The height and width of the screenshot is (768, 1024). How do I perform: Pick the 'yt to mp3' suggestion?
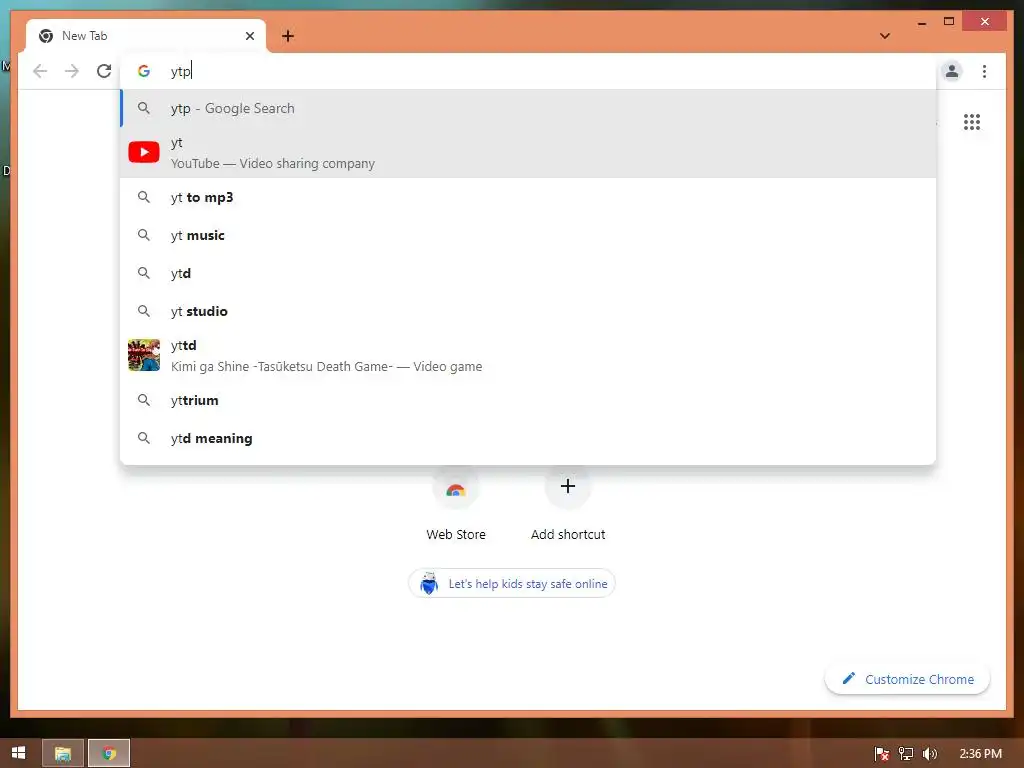(x=528, y=197)
